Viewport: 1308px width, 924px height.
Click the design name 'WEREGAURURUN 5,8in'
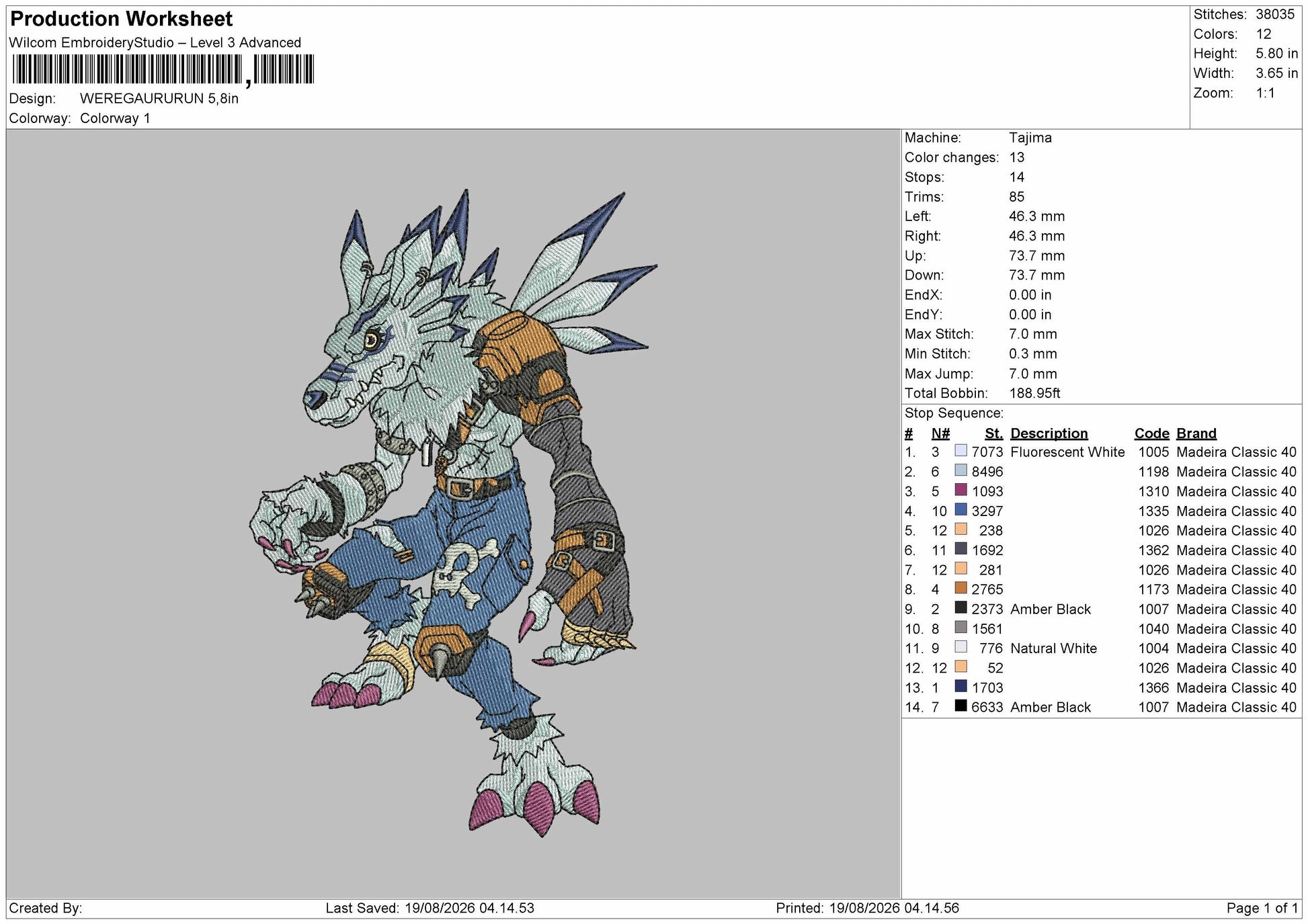(159, 98)
